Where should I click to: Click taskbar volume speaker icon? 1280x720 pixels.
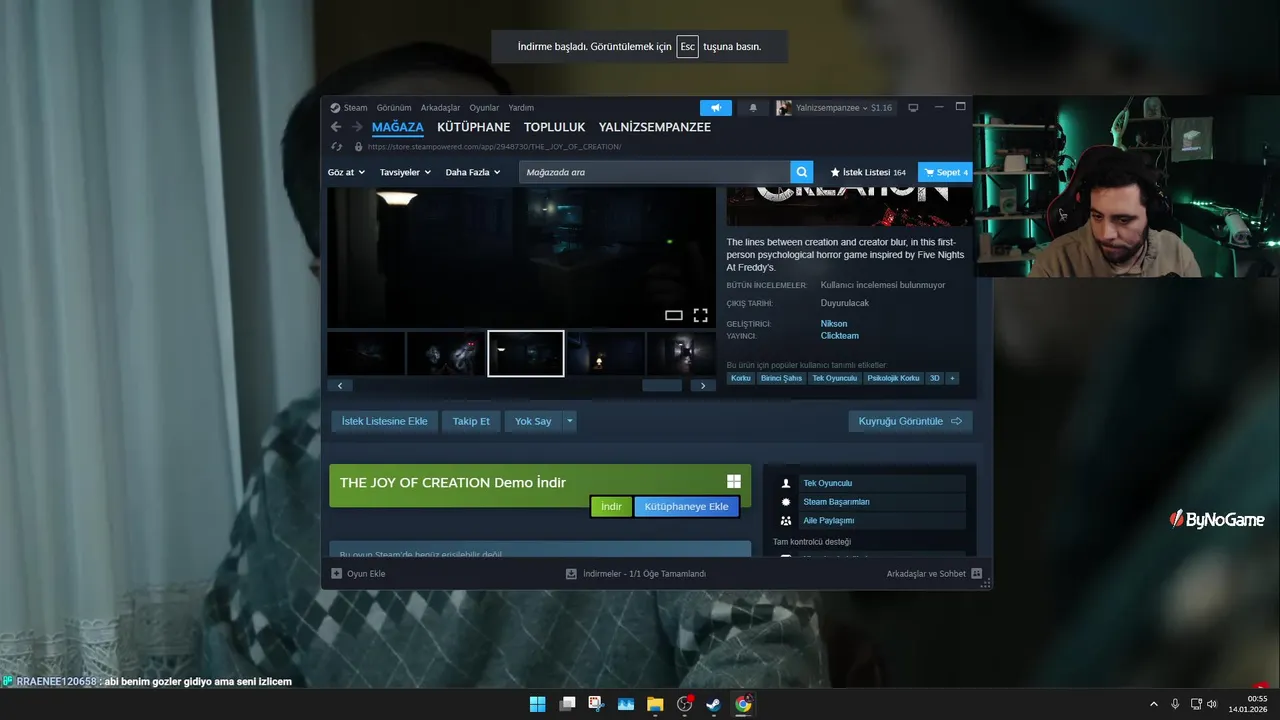point(1212,704)
